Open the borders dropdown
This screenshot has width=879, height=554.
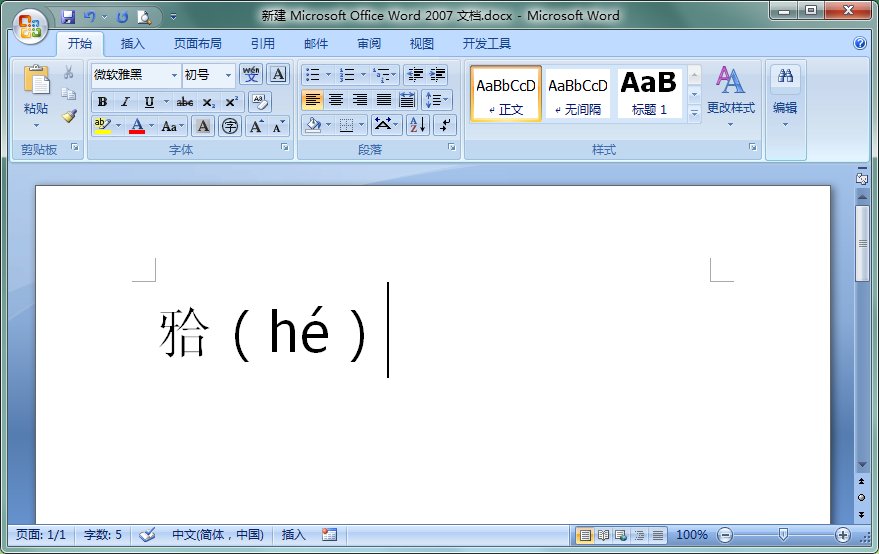coord(362,125)
